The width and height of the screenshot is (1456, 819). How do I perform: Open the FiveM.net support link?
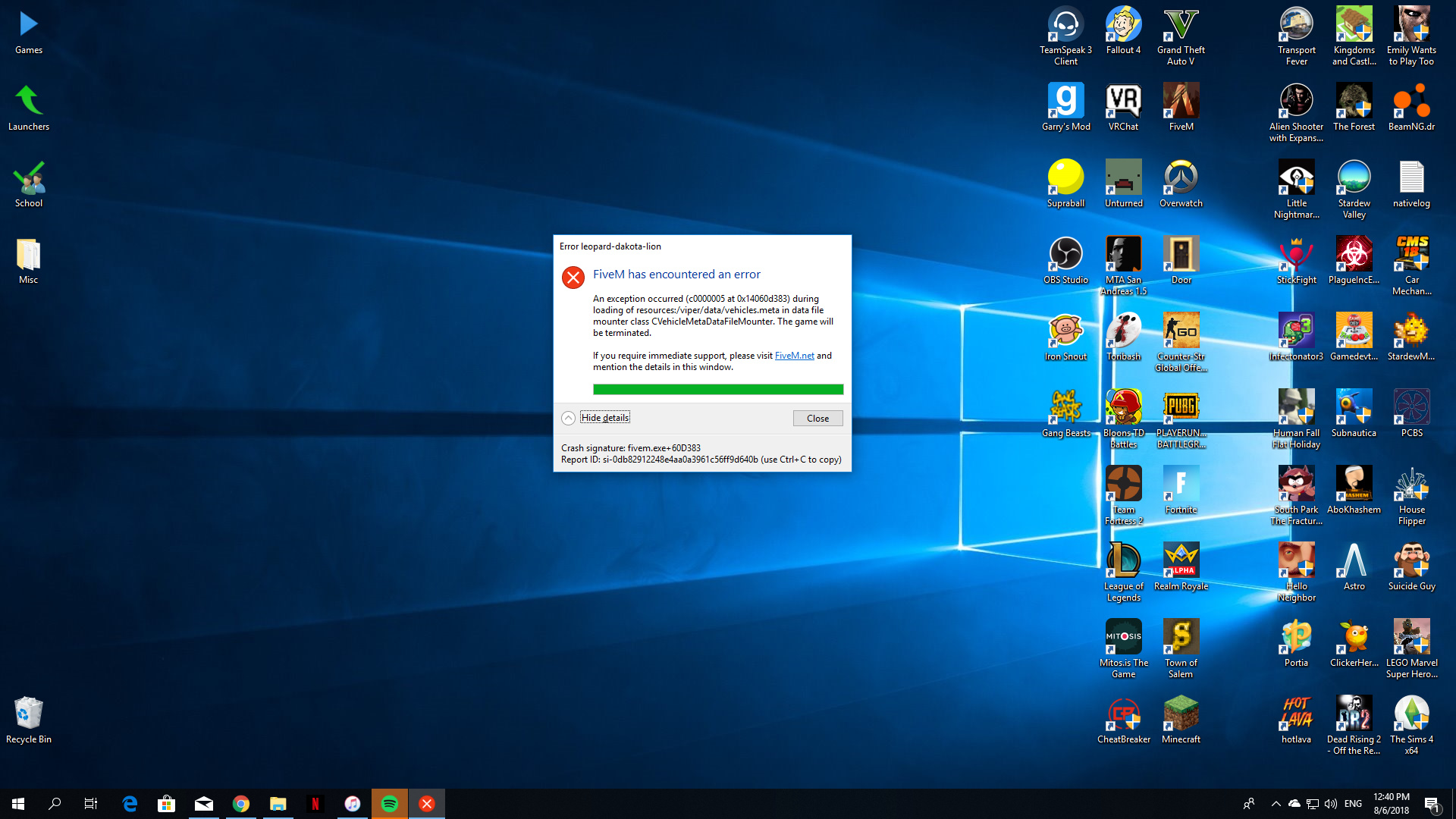pyautogui.click(x=794, y=356)
